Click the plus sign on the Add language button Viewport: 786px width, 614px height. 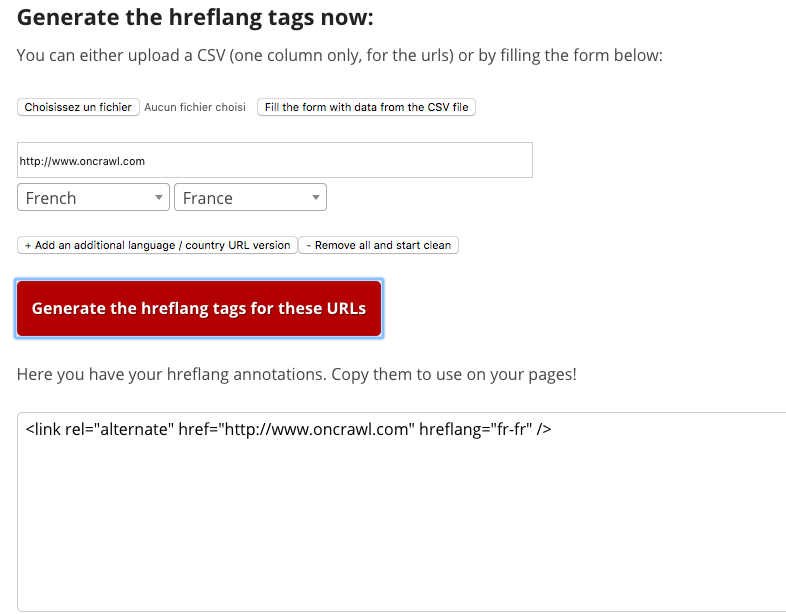[x=28, y=246]
